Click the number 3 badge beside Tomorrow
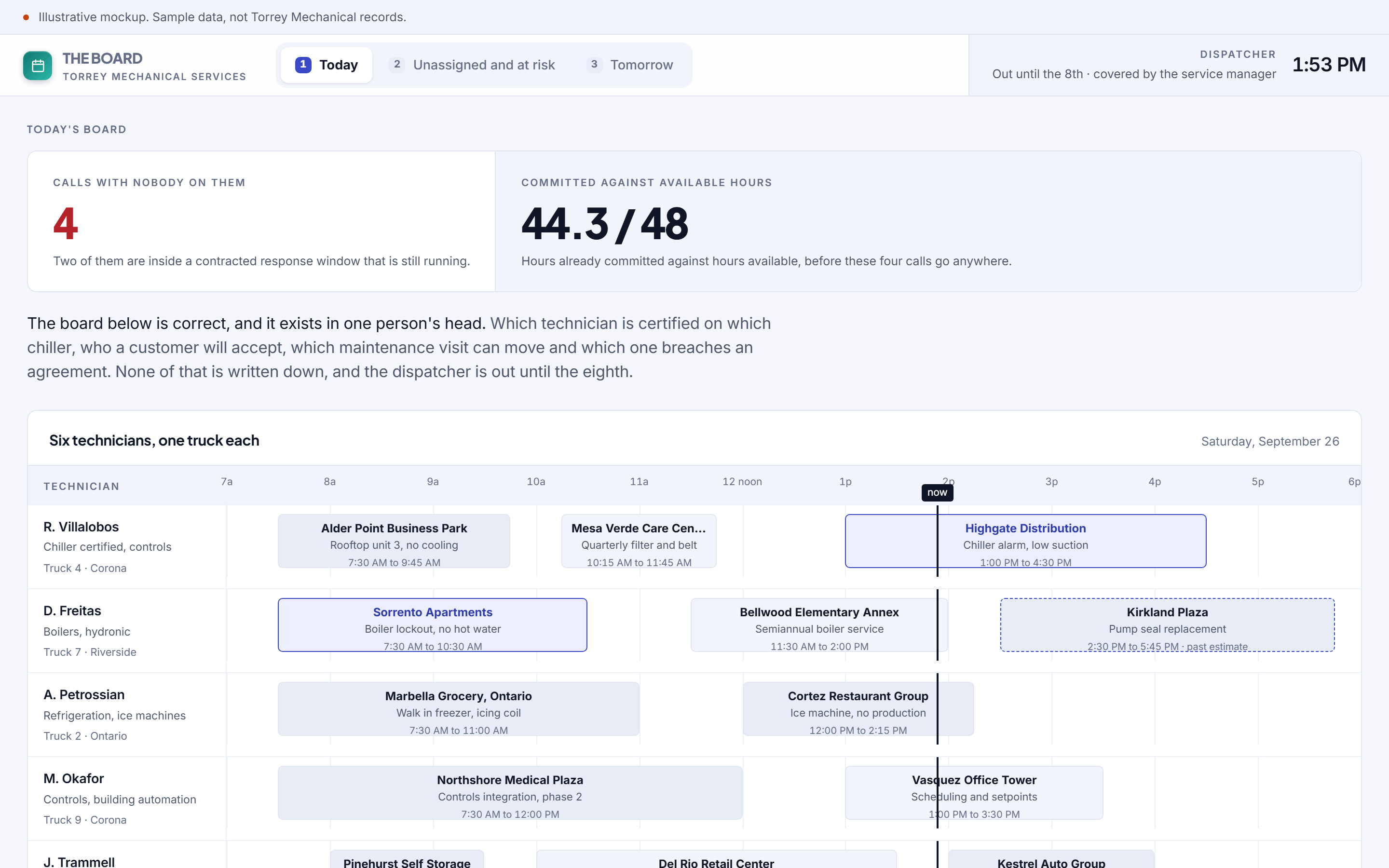This screenshot has height=868, width=1389. 594,65
